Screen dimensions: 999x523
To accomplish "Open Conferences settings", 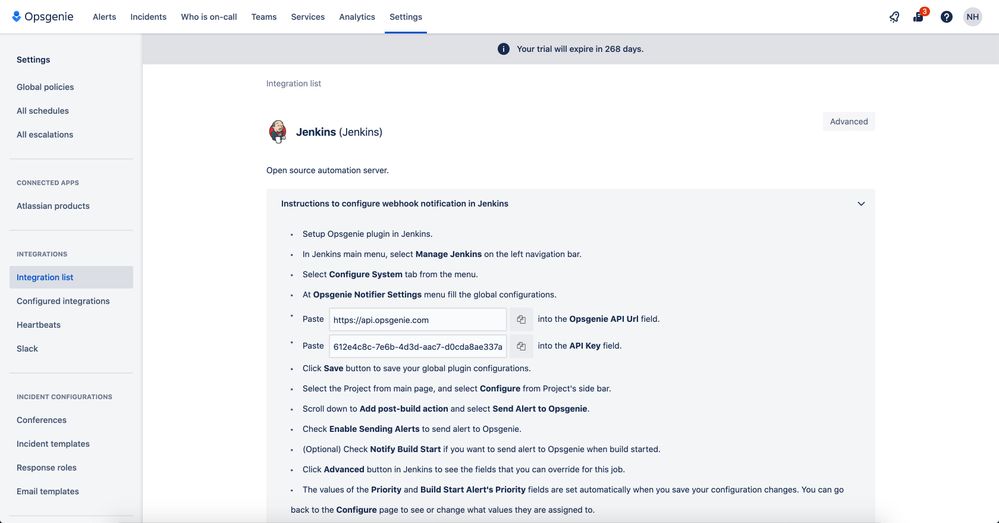I will [x=41, y=420].
